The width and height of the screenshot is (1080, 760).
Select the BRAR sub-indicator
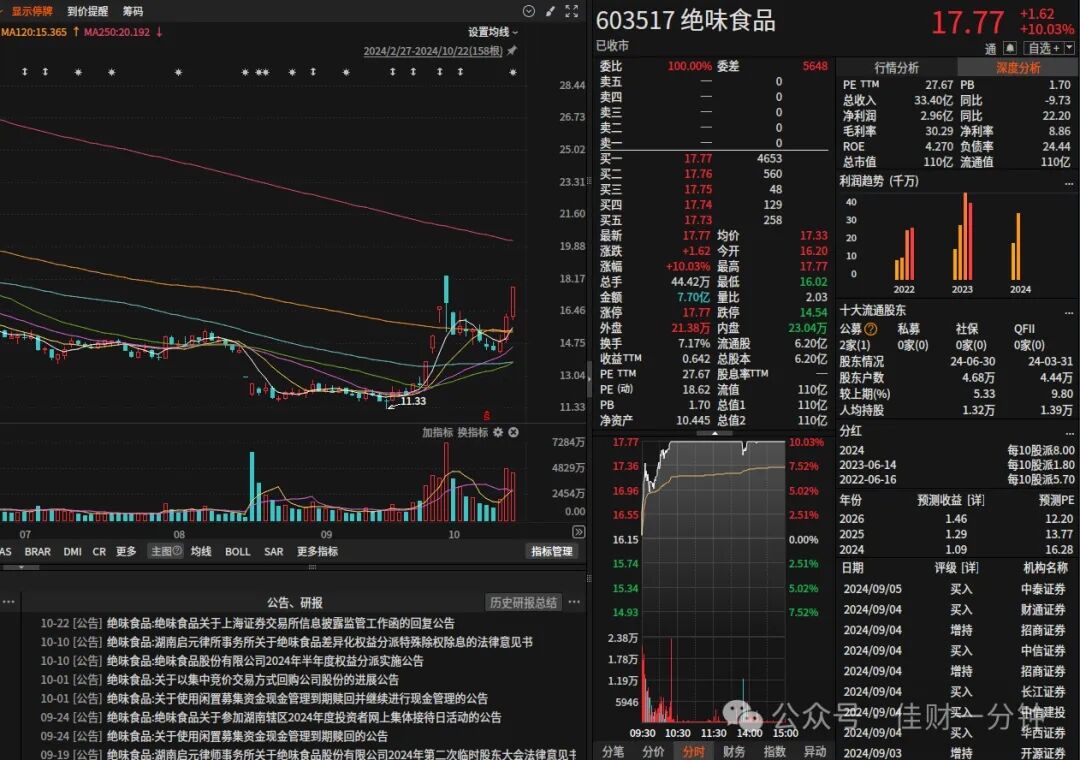click(x=38, y=551)
